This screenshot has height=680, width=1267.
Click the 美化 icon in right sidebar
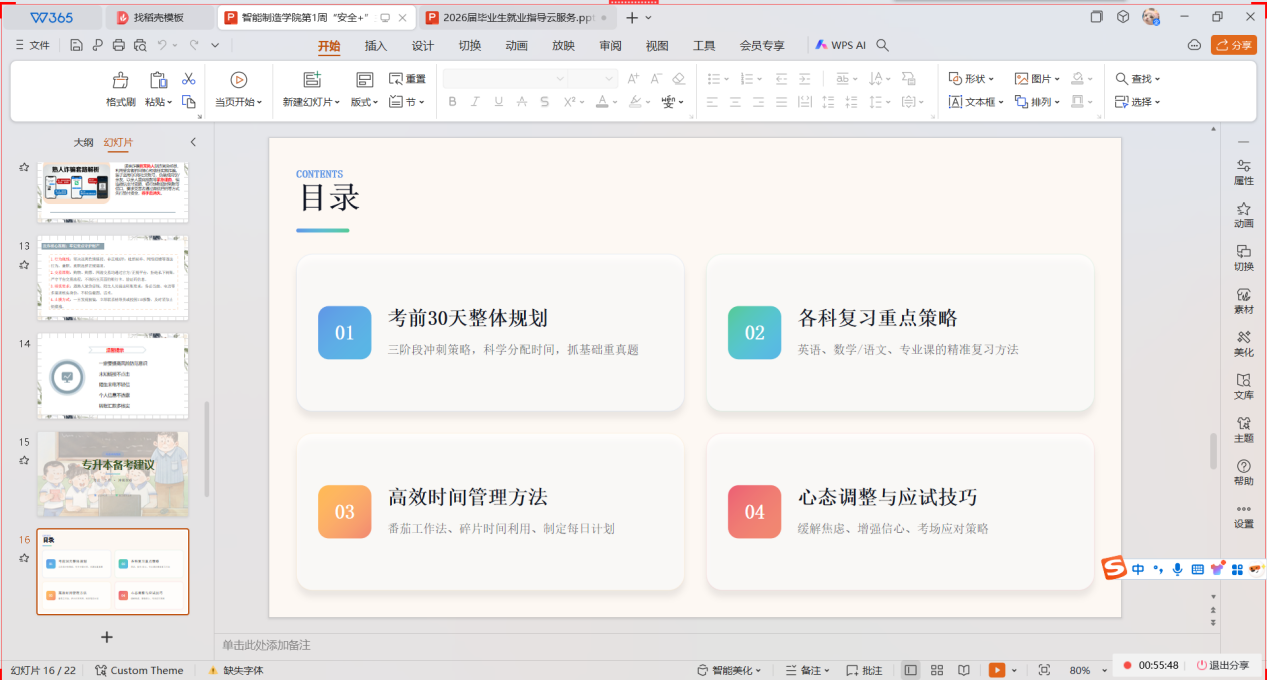click(1243, 343)
